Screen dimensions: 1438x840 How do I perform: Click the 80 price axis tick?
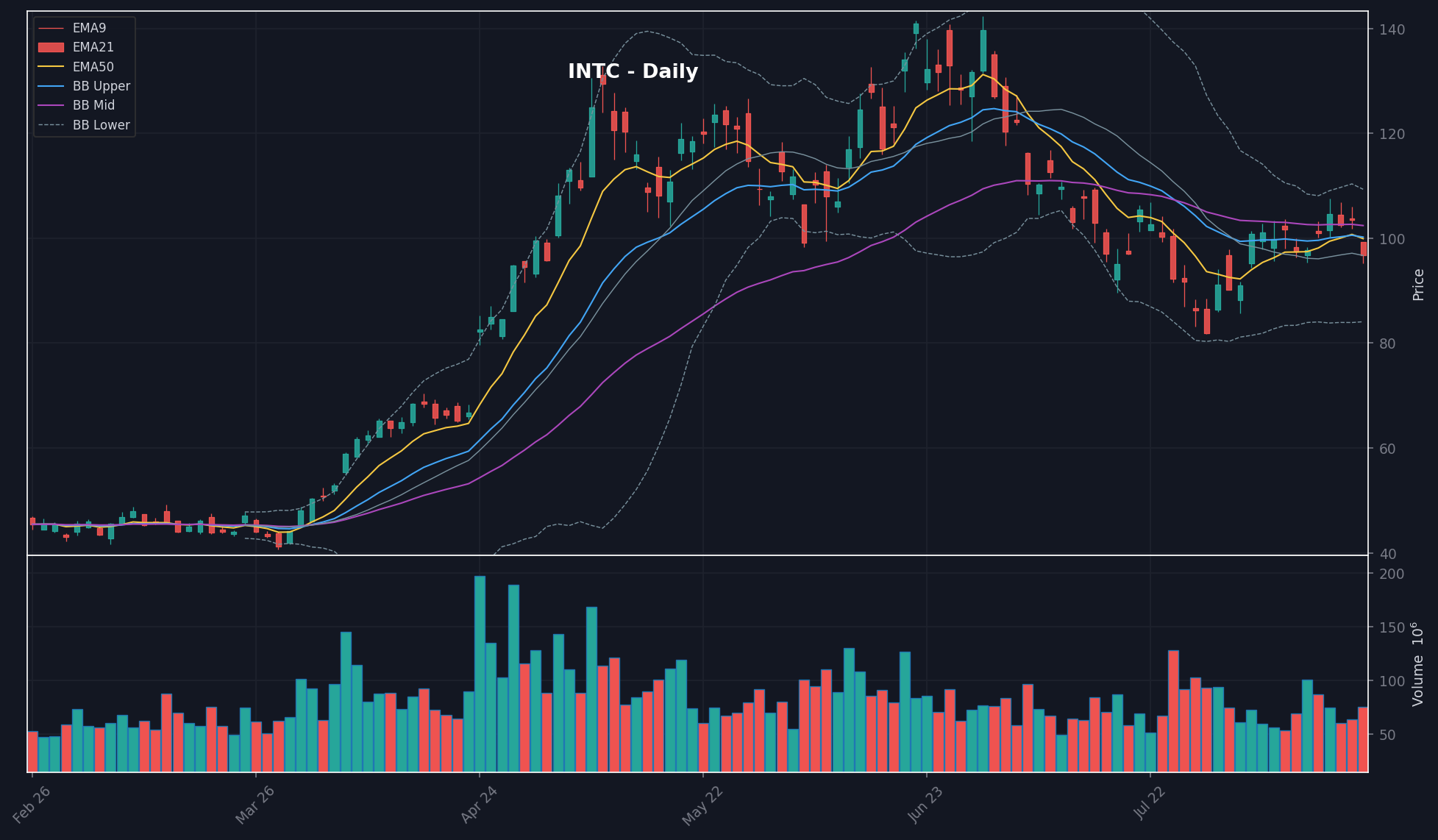[1387, 344]
